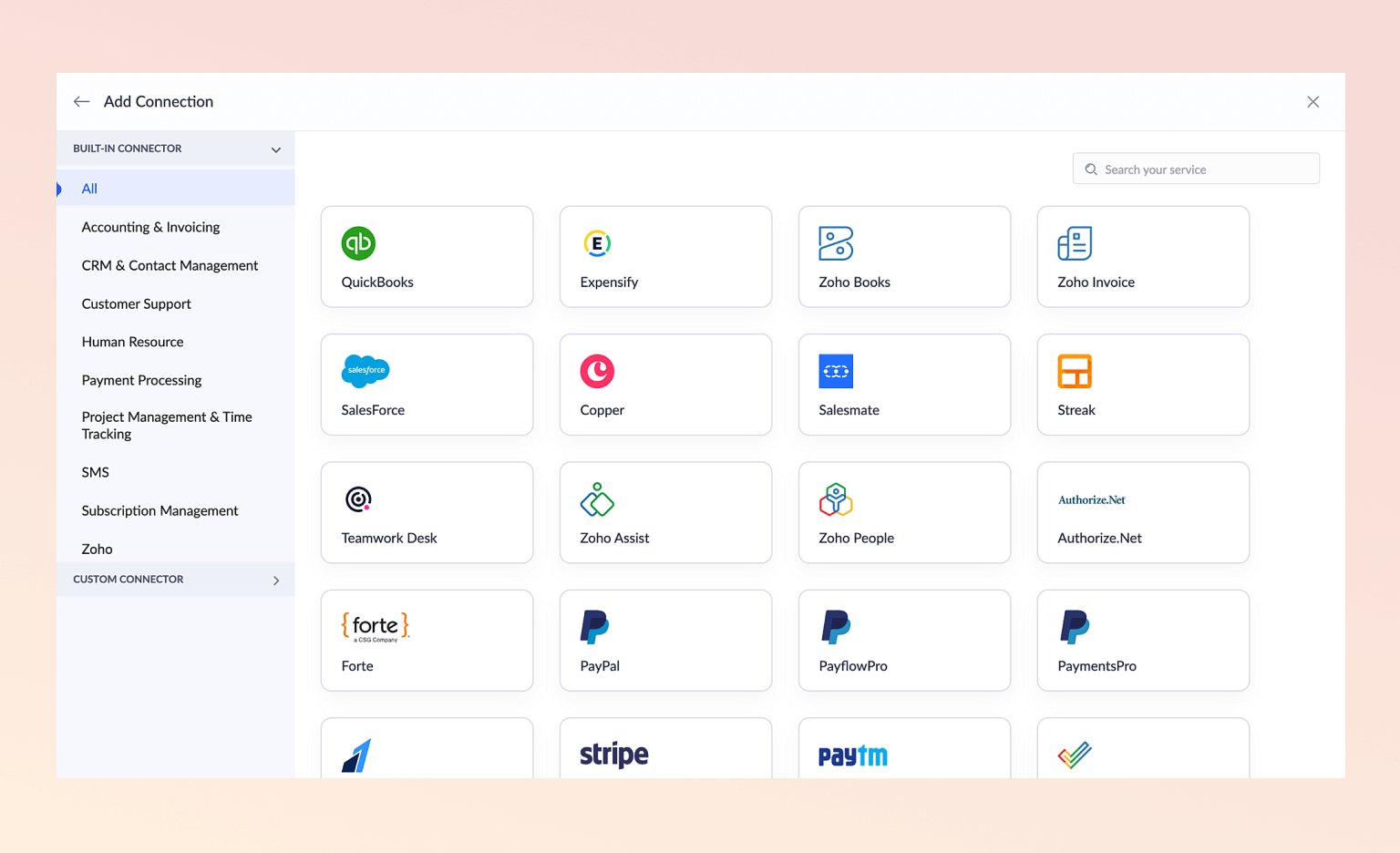Viewport: 1400px width, 853px height.
Task: Click the Copper name label
Action: 602,410
